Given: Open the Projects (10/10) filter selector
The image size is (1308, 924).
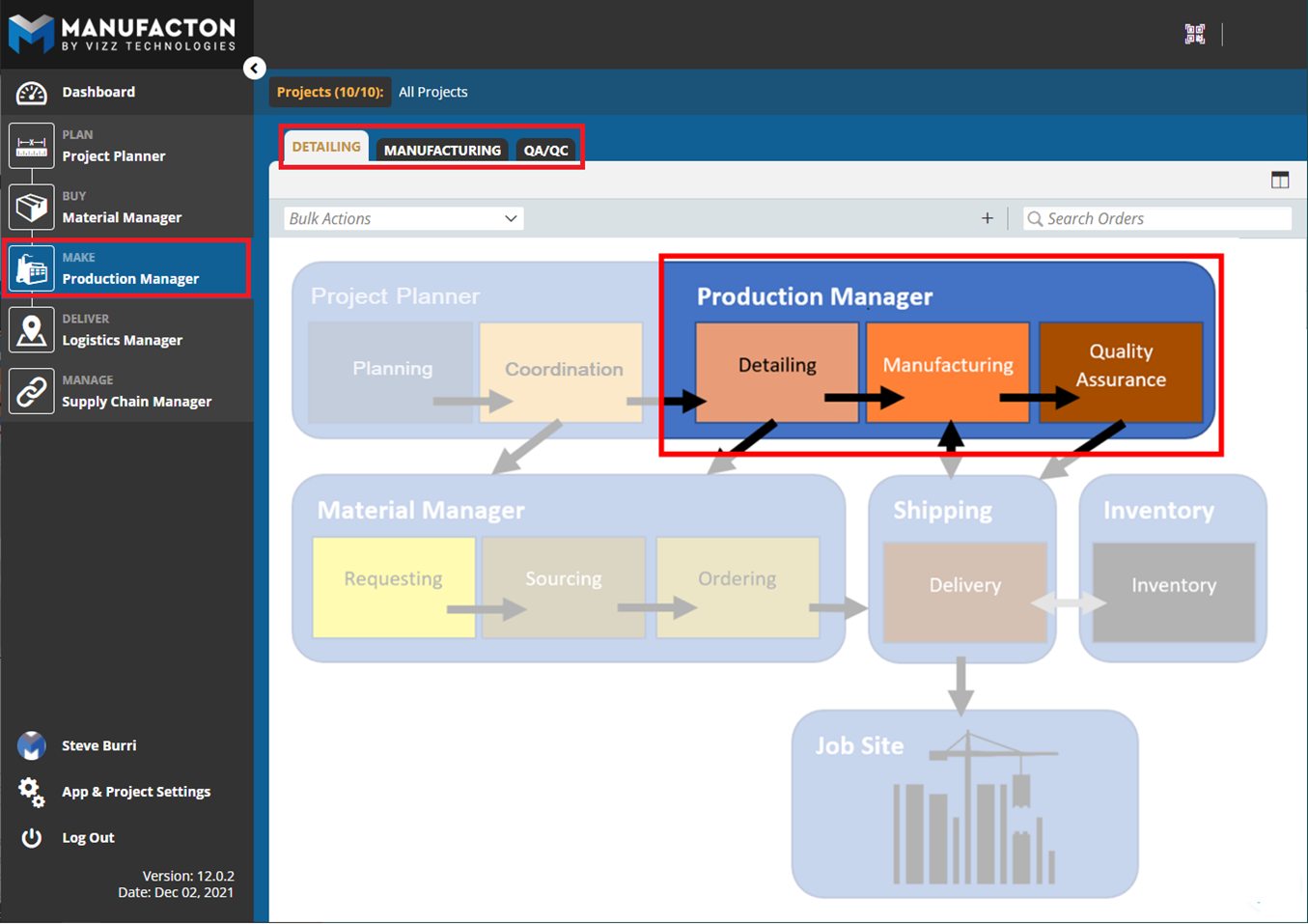Looking at the screenshot, I should pyautogui.click(x=330, y=93).
